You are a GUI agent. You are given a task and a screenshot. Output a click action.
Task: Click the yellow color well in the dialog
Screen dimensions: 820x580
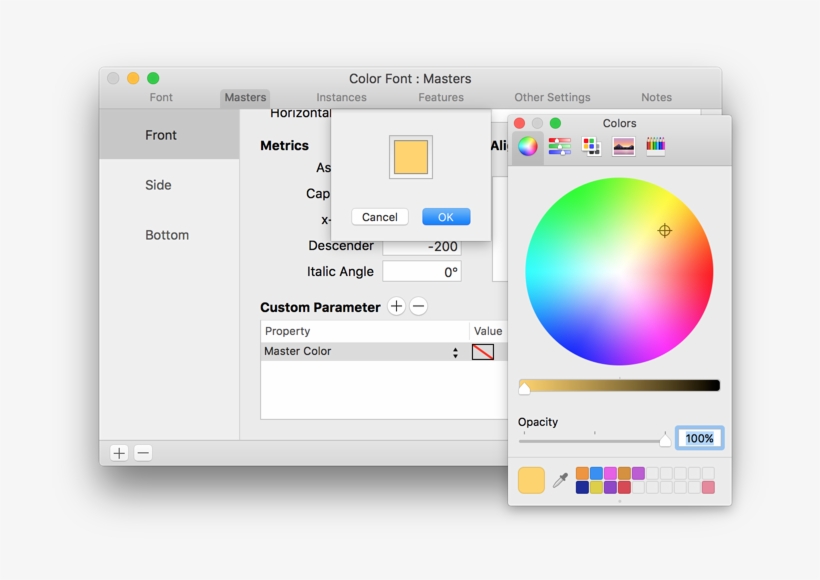[x=411, y=157]
